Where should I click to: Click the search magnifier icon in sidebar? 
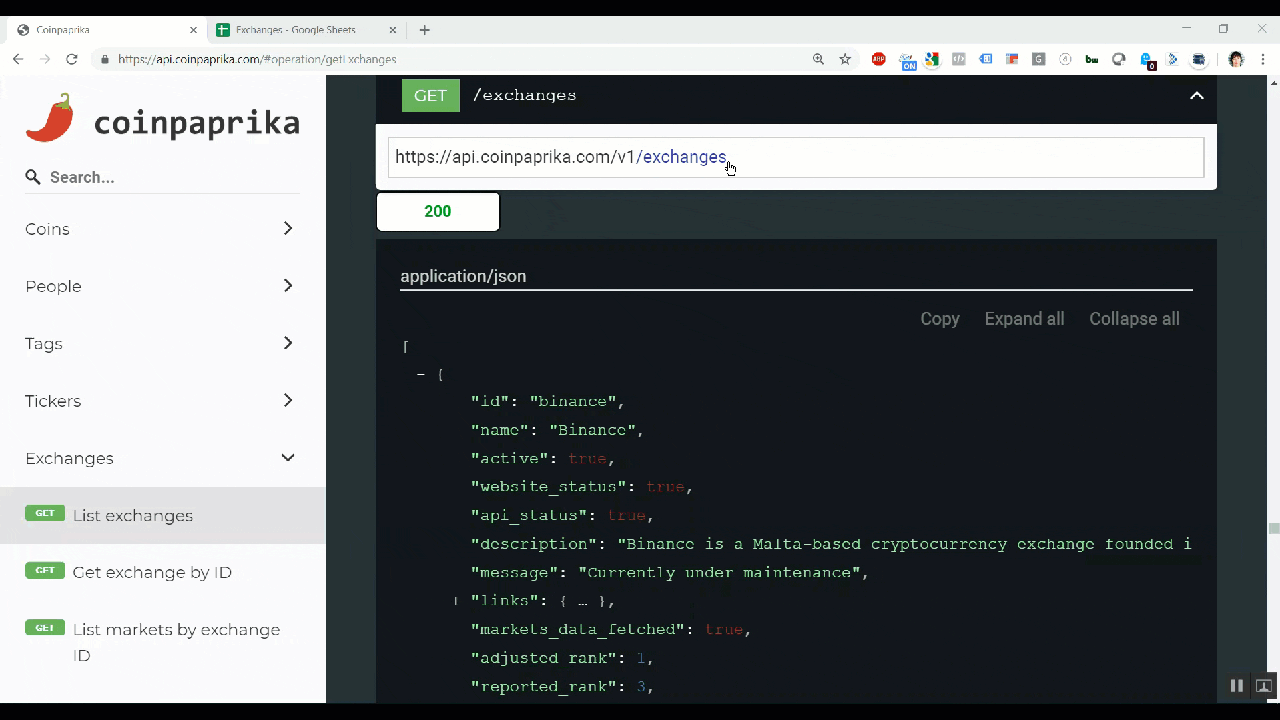[33, 177]
